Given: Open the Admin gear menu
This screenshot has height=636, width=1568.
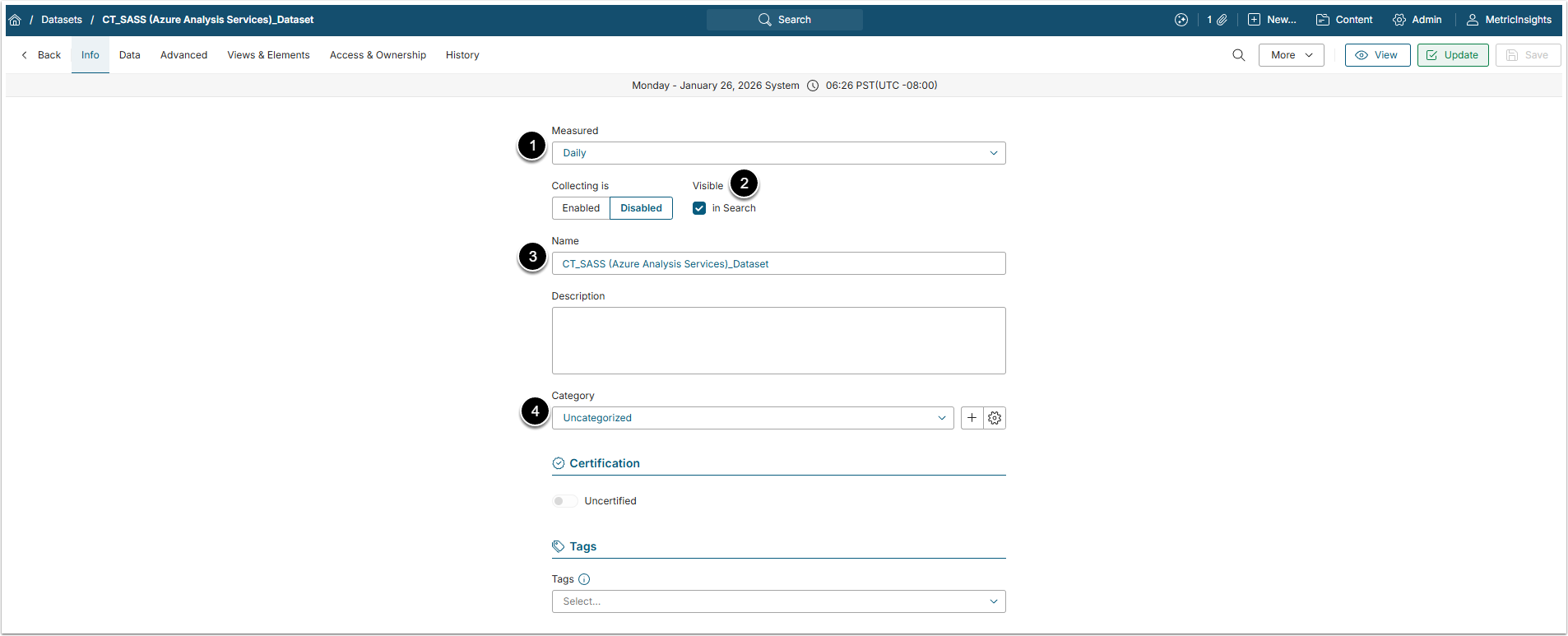Looking at the screenshot, I should 1417,20.
